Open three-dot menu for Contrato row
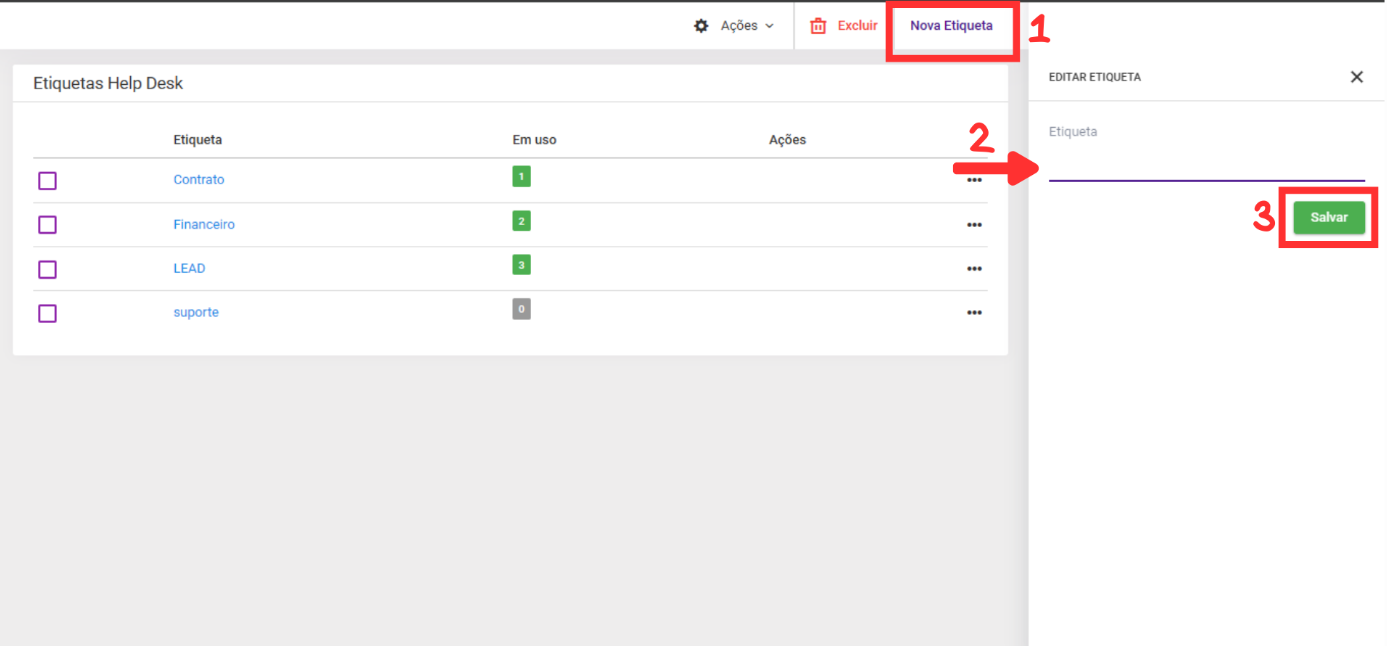The height and width of the screenshot is (646, 1387). tap(974, 181)
